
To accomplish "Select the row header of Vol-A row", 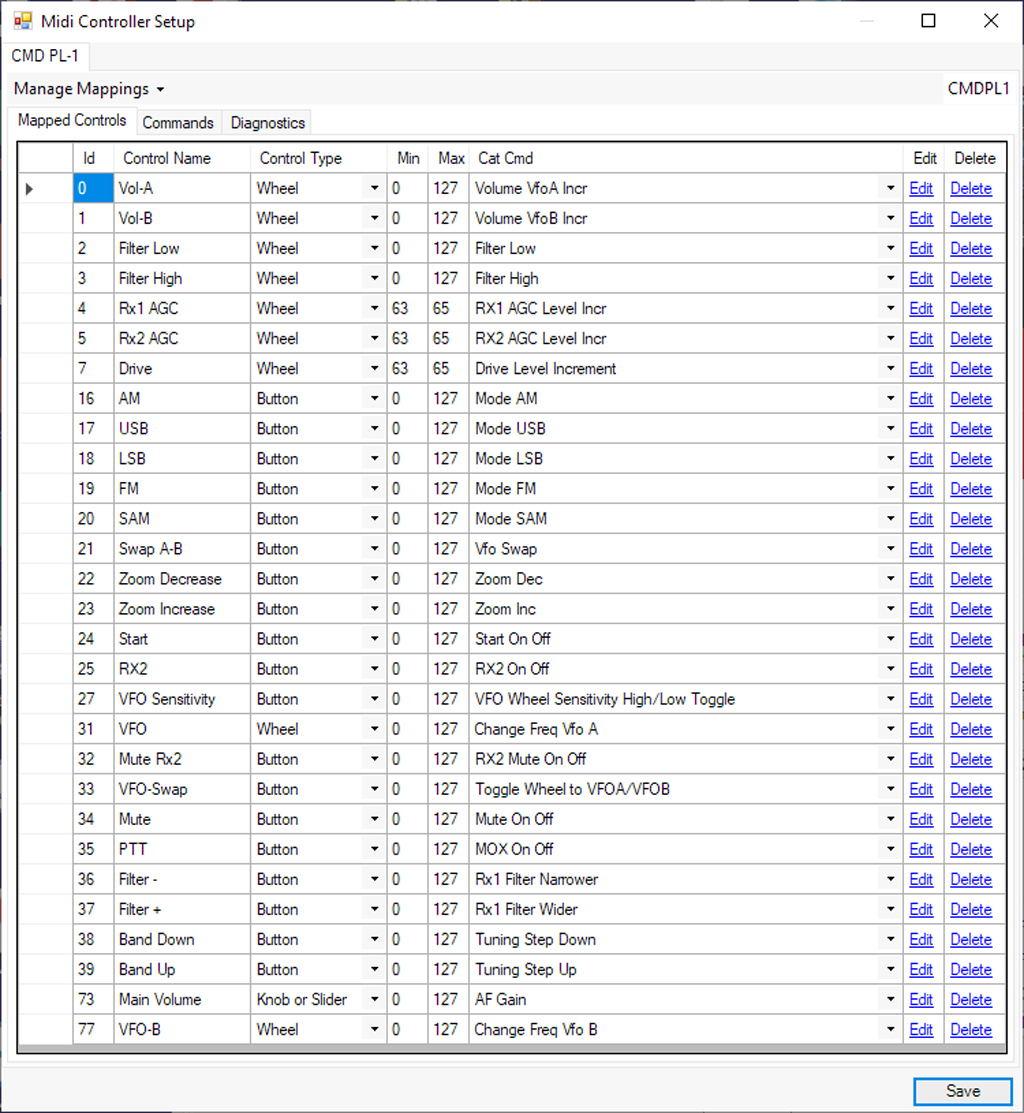I will [45, 189].
